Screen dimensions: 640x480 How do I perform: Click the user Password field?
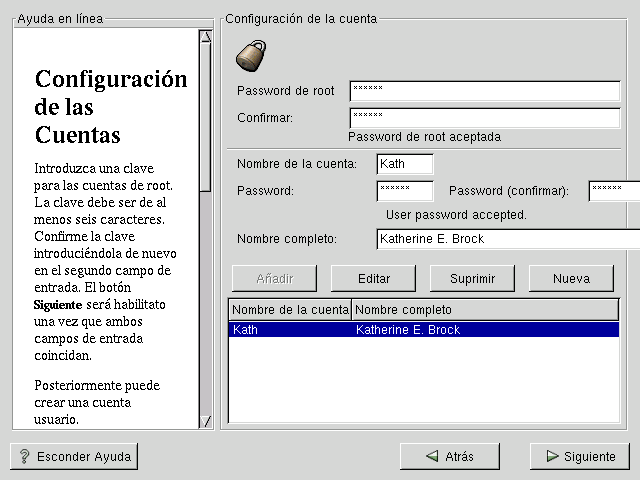(x=405, y=191)
